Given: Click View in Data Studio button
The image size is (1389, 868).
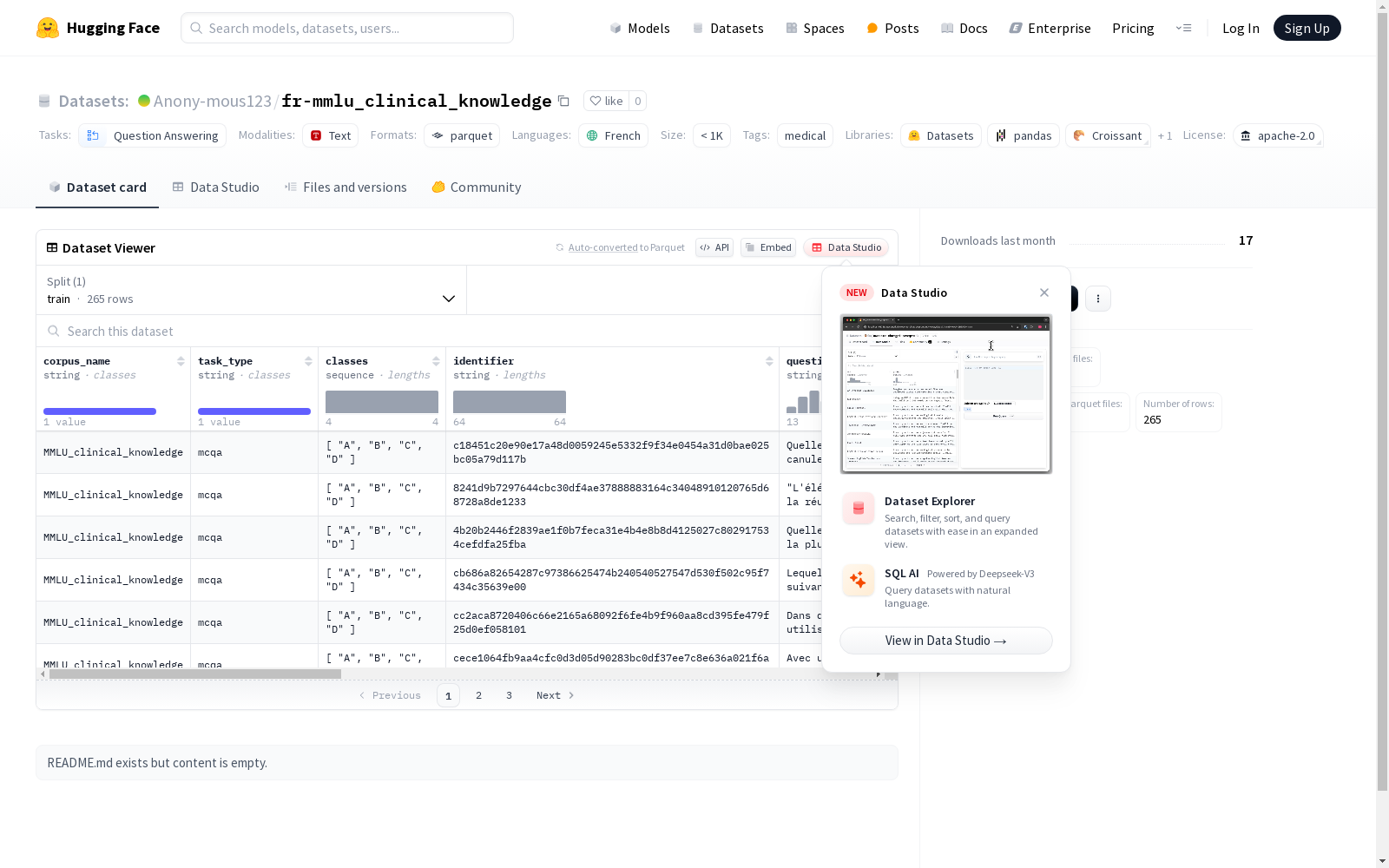Looking at the screenshot, I should [946, 641].
